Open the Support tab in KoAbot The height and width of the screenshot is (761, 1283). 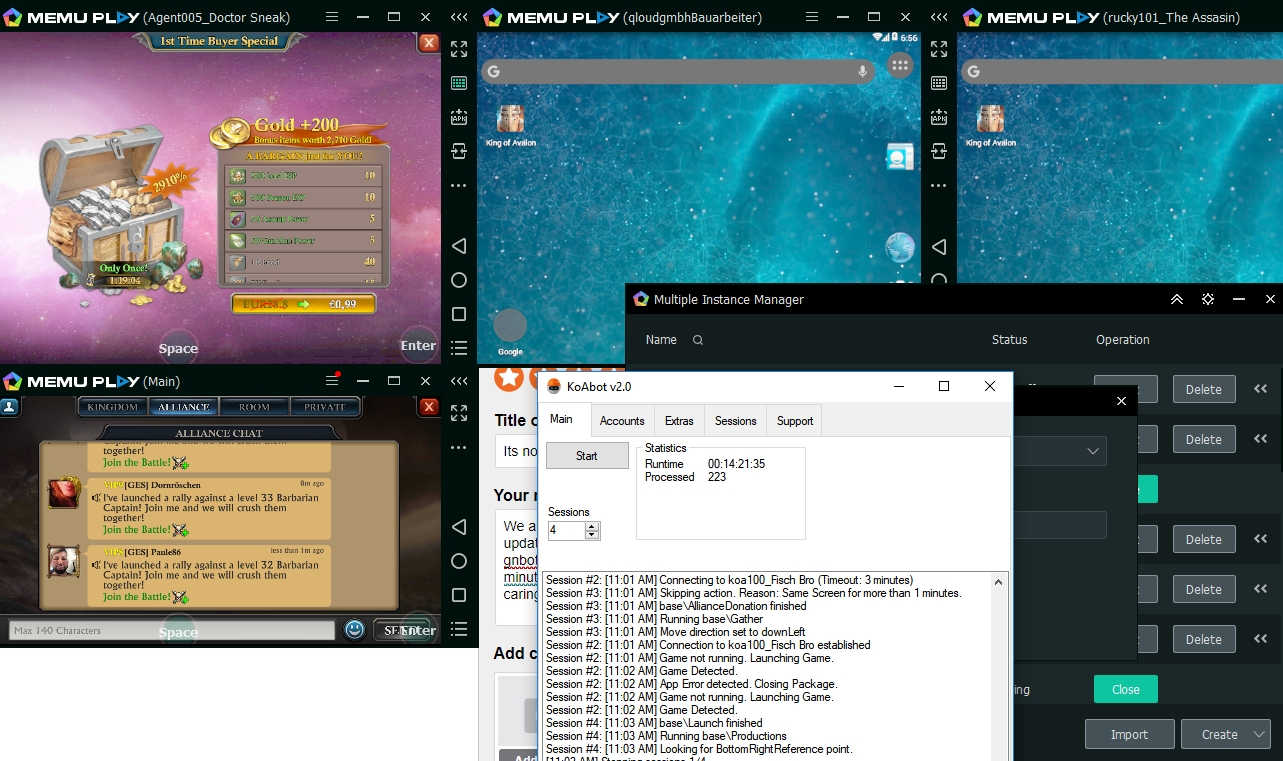point(795,421)
